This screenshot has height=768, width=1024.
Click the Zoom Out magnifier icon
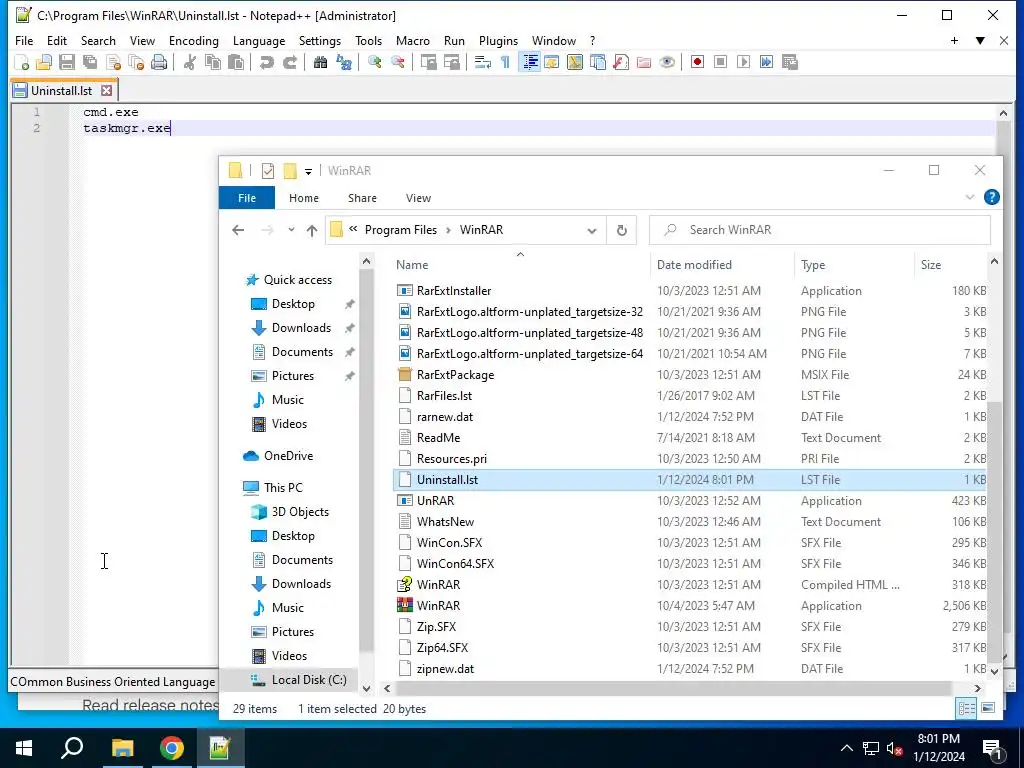point(398,62)
